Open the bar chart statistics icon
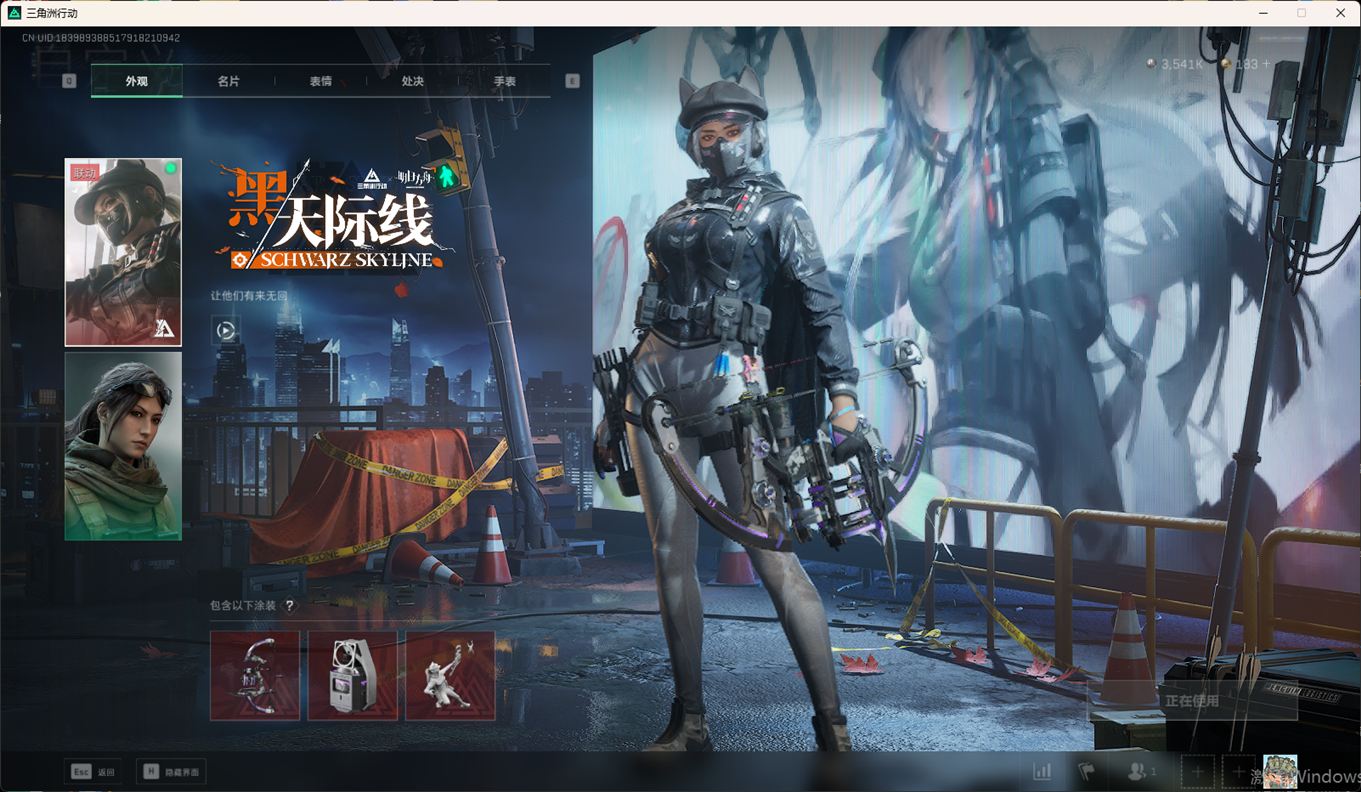Viewport: 1361px width, 792px height. [1042, 771]
